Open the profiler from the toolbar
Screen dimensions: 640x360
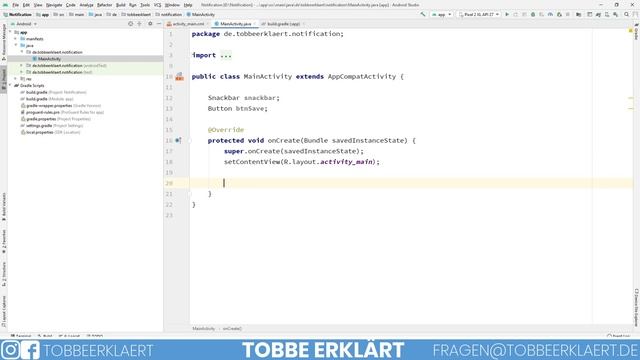click(x=550, y=14)
